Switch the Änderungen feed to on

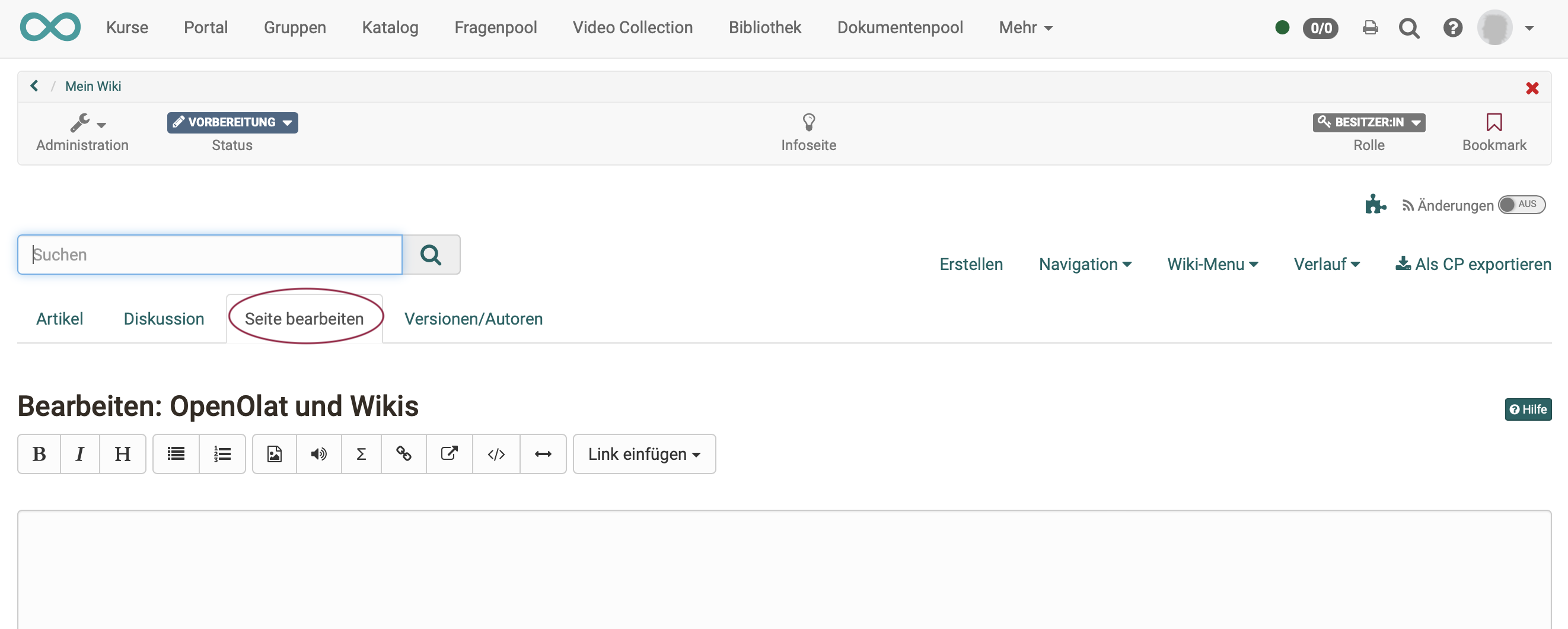point(1522,205)
